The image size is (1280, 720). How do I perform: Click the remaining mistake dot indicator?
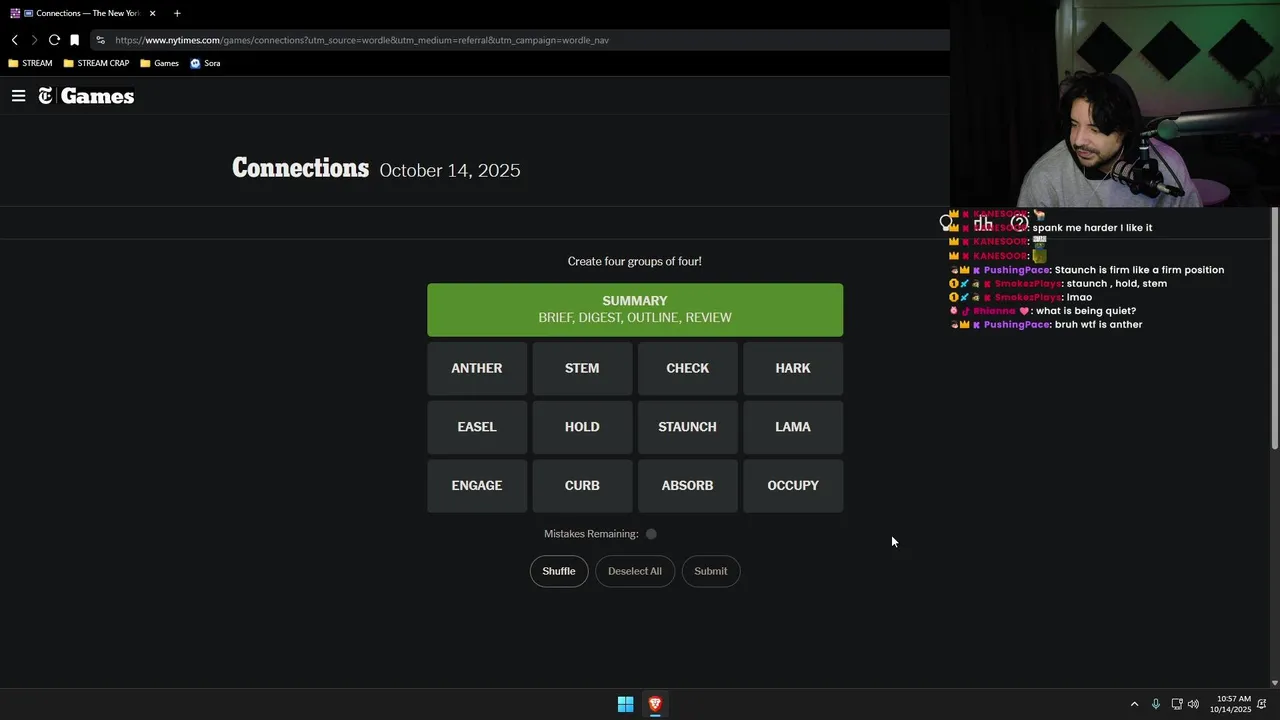[651, 534]
